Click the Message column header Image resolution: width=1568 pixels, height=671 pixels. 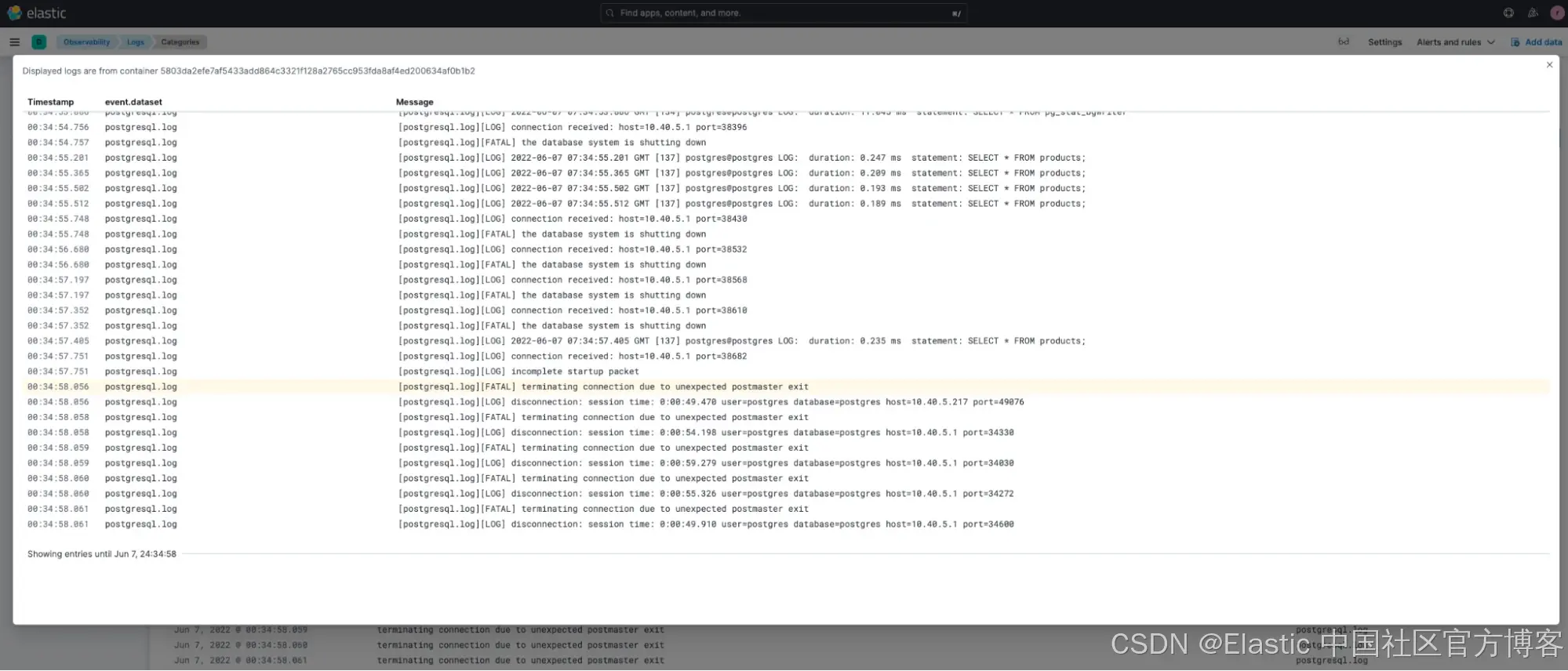414,102
